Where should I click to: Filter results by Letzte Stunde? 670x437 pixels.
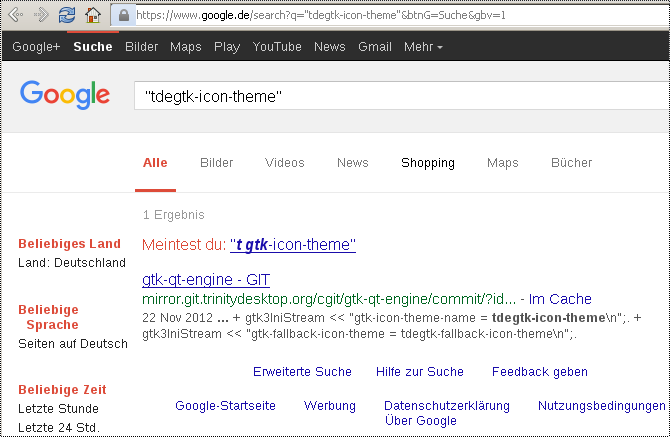point(58,409)
